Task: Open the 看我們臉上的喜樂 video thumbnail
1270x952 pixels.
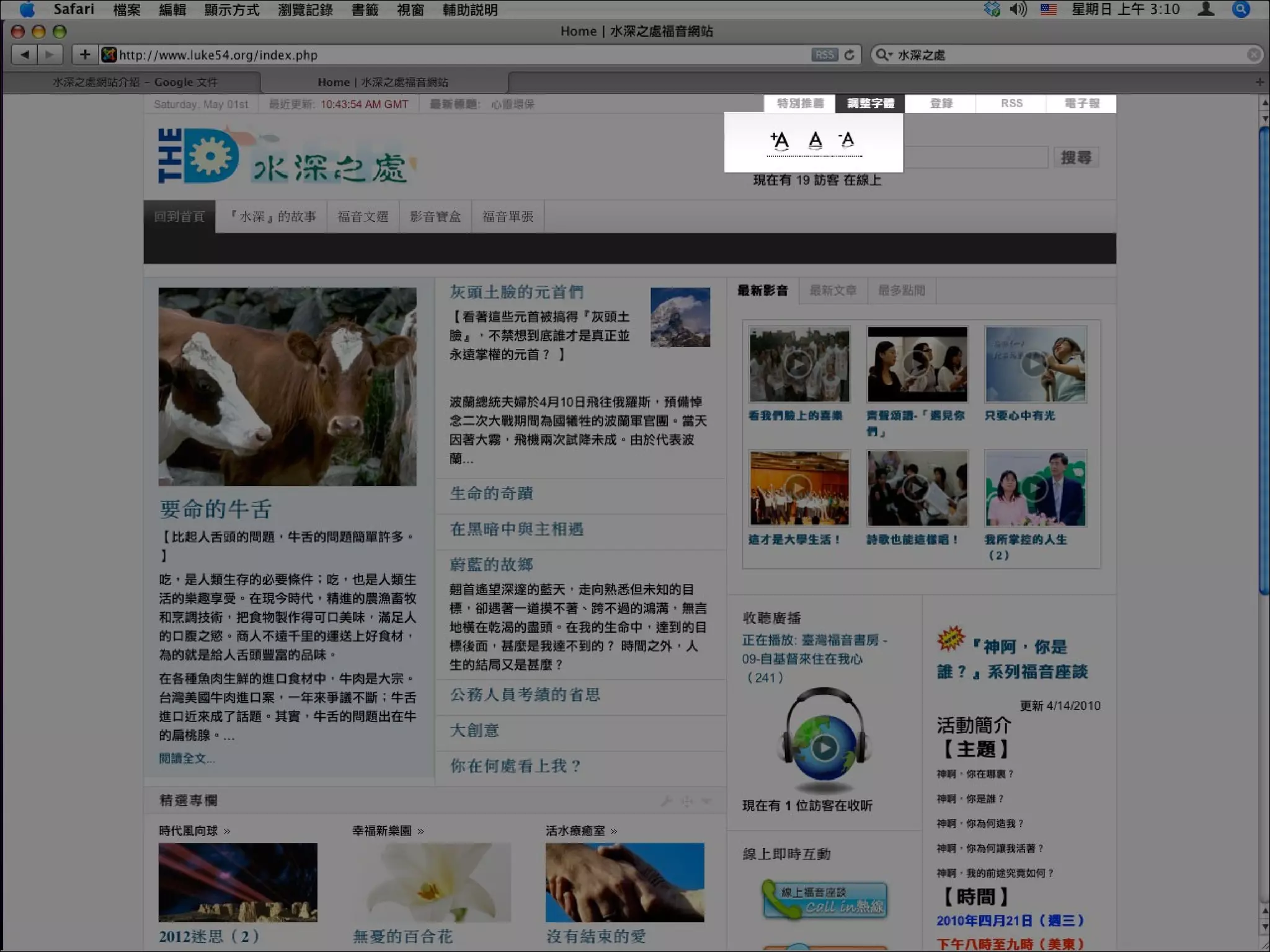Action: click(x=799, y=364)
